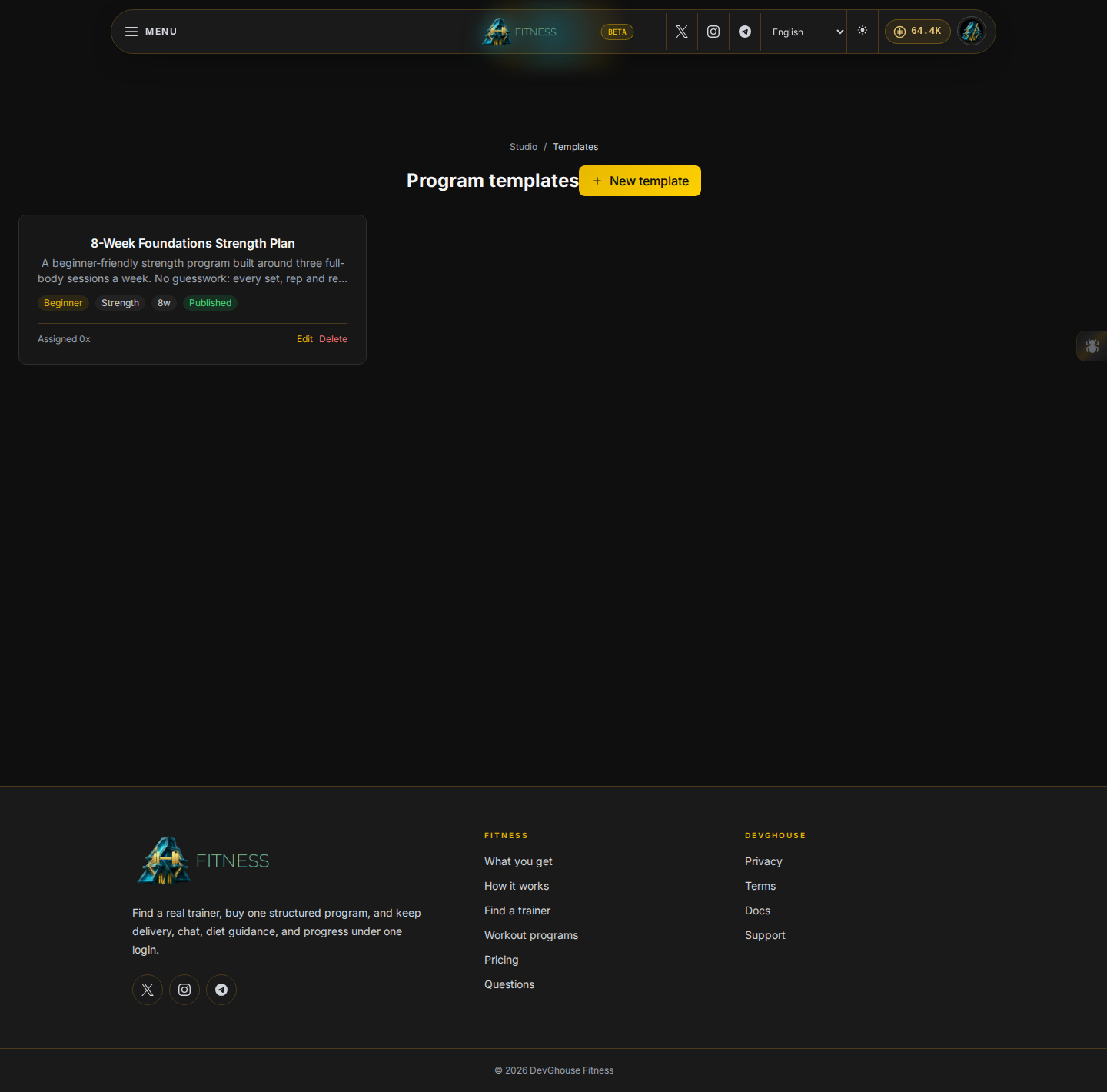Viewport: 1107px width, 1092px height.
Task: Open the user avatar profile icon
Action: 972,32
